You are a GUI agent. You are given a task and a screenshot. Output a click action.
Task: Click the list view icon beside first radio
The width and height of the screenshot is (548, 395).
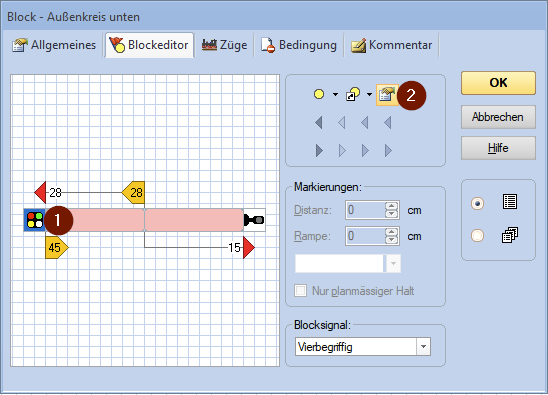510,202
